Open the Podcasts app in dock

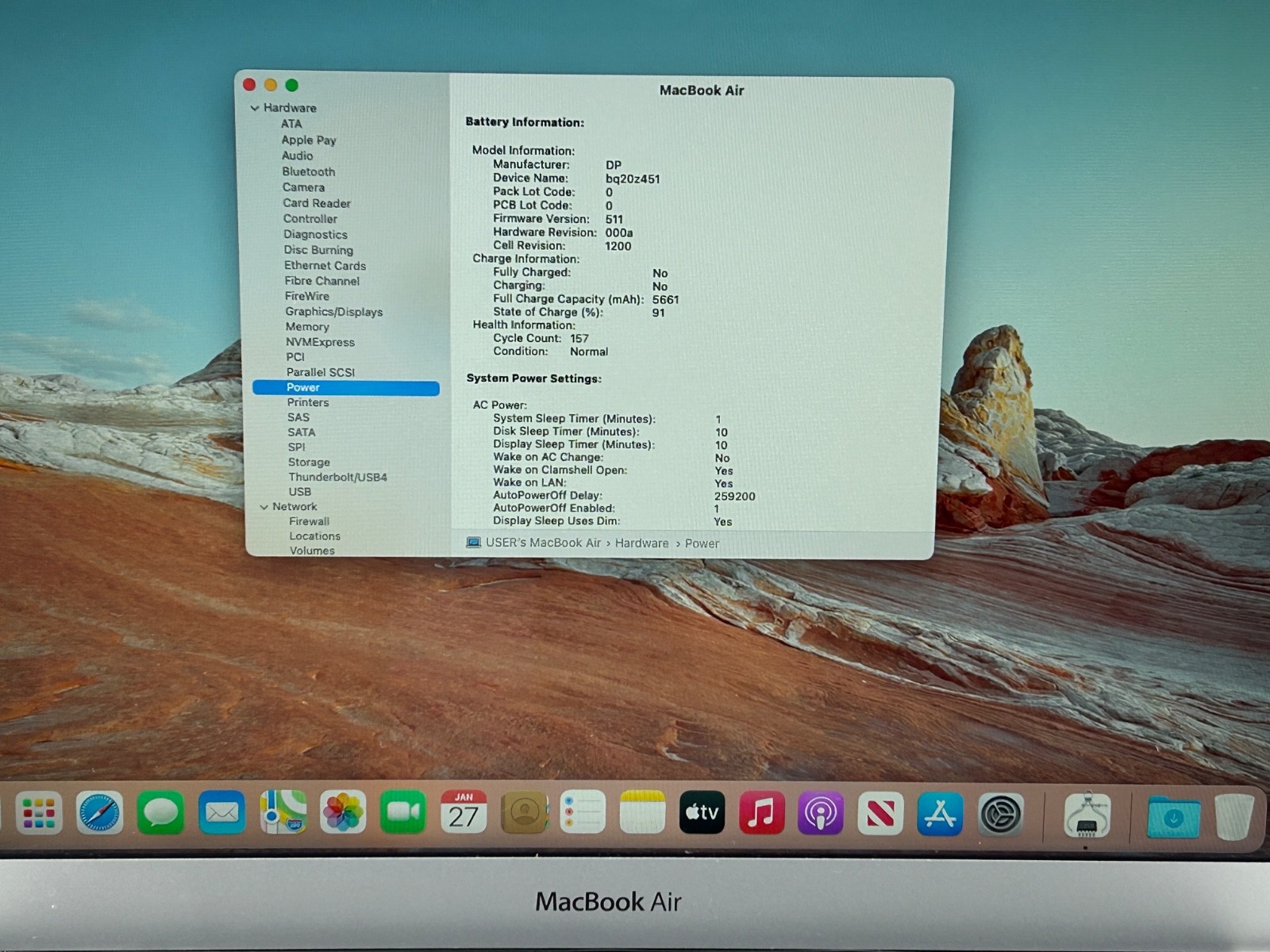coord(821,813)
